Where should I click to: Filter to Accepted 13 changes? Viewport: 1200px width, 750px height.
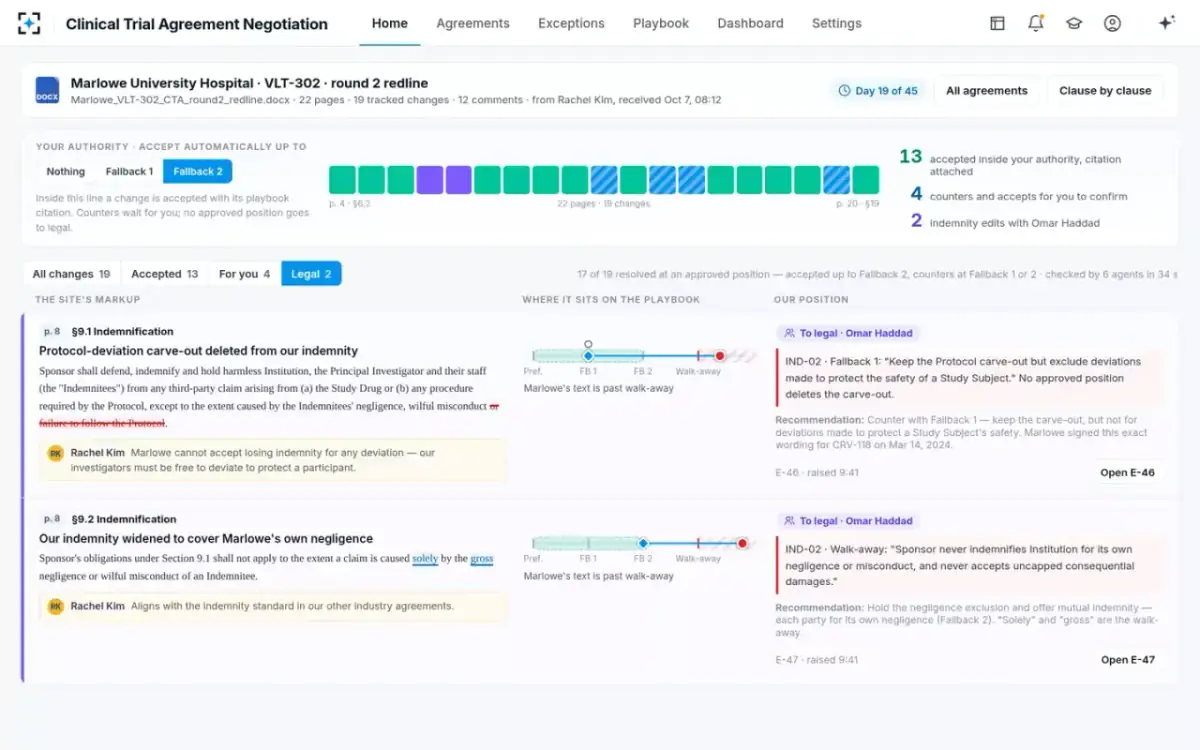[165, 274]
